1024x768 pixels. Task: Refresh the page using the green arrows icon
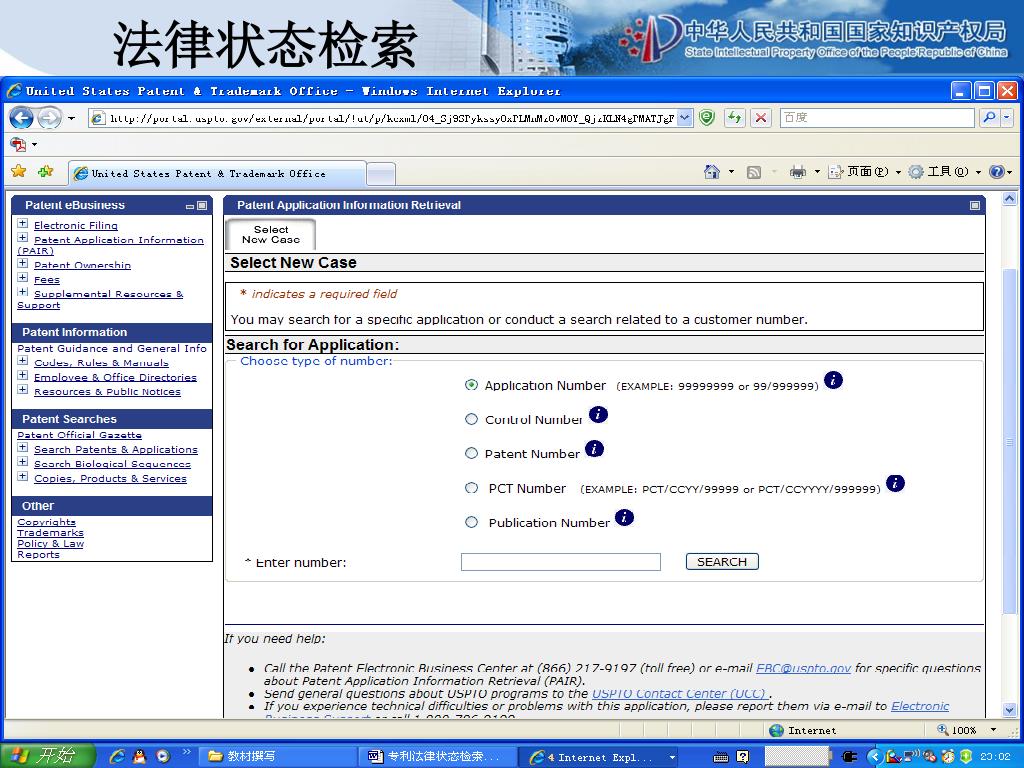(x=735, y=118)
